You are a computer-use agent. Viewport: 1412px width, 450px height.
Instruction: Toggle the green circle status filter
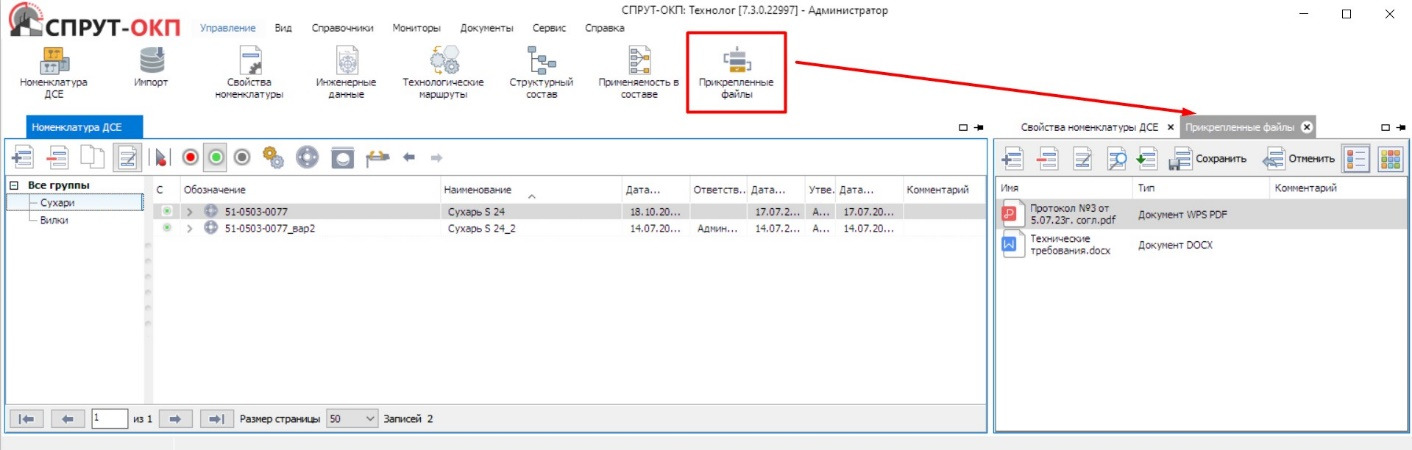(215, 157)
